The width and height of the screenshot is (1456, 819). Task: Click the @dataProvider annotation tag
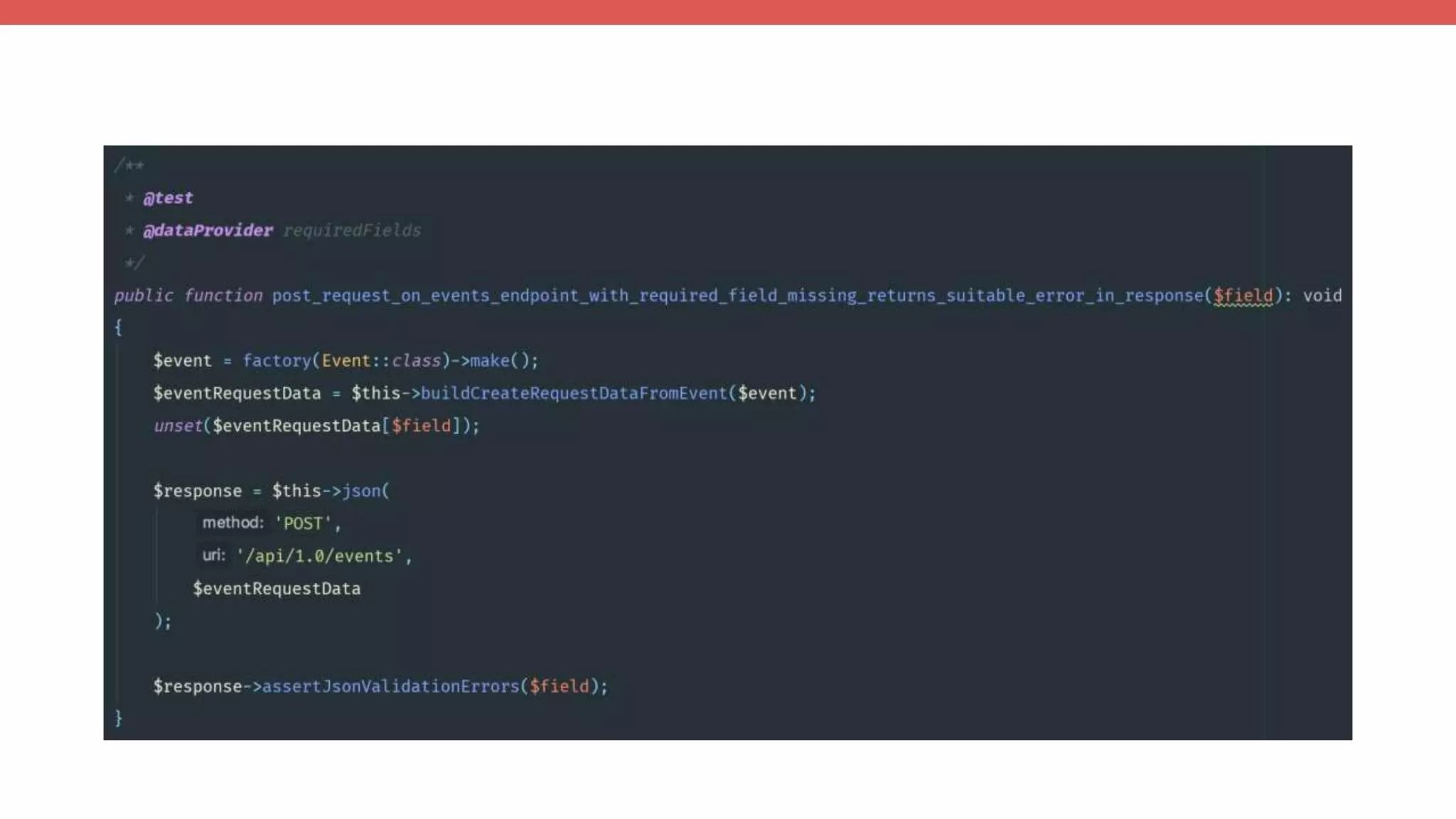208,230
